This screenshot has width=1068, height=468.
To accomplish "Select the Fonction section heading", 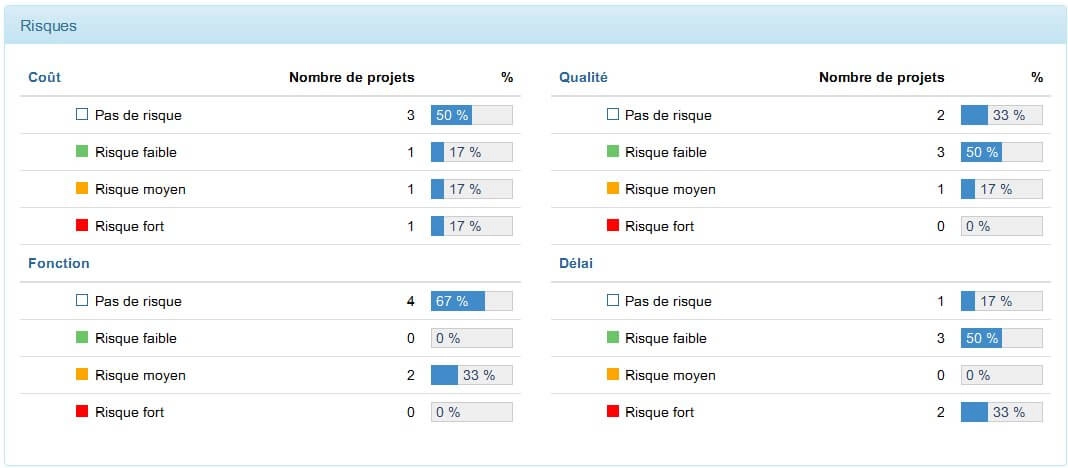I will point(59,263).
